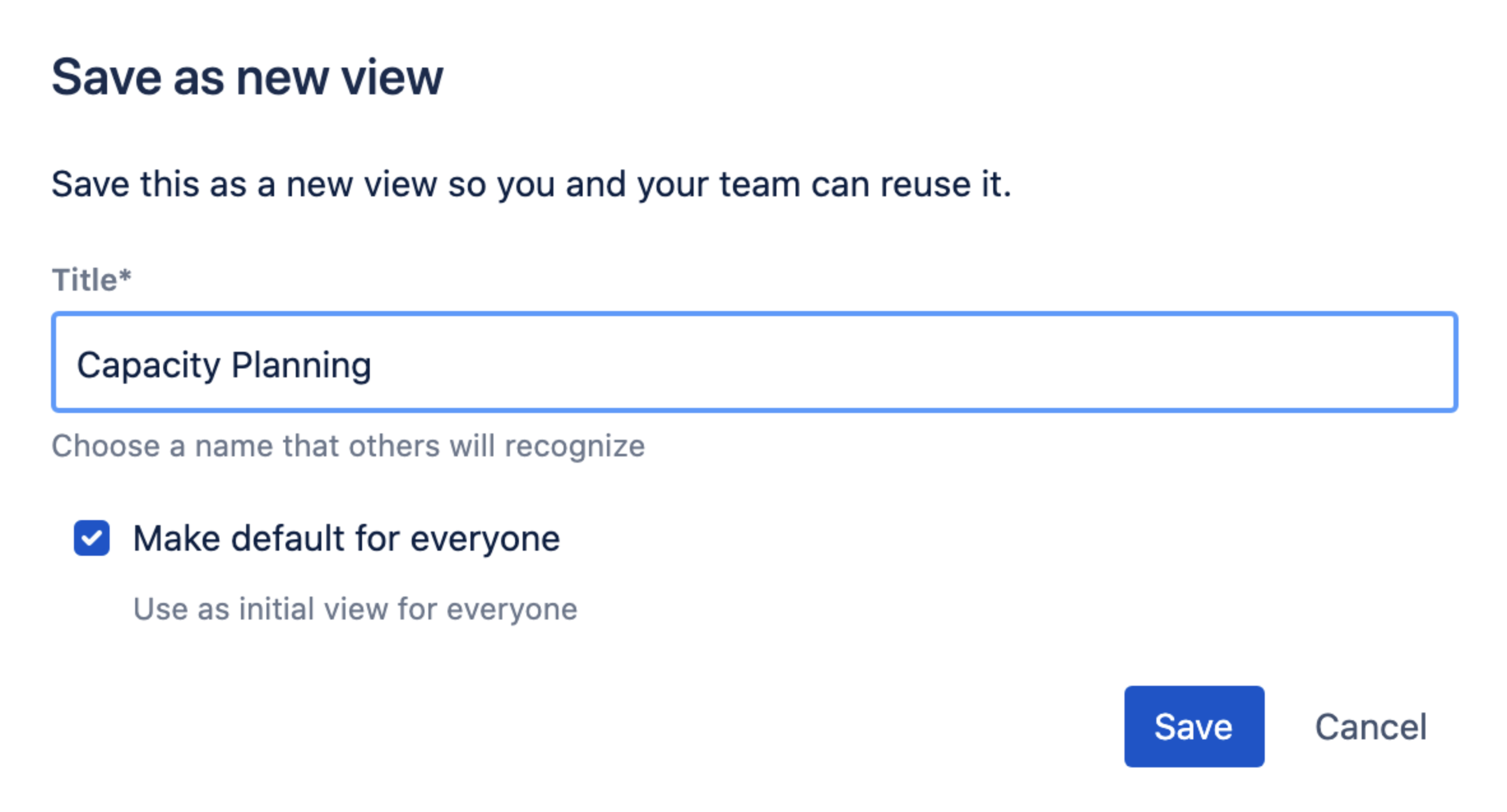Click the Title* field label
1507x812 pixels.
[x=85, y=280]
